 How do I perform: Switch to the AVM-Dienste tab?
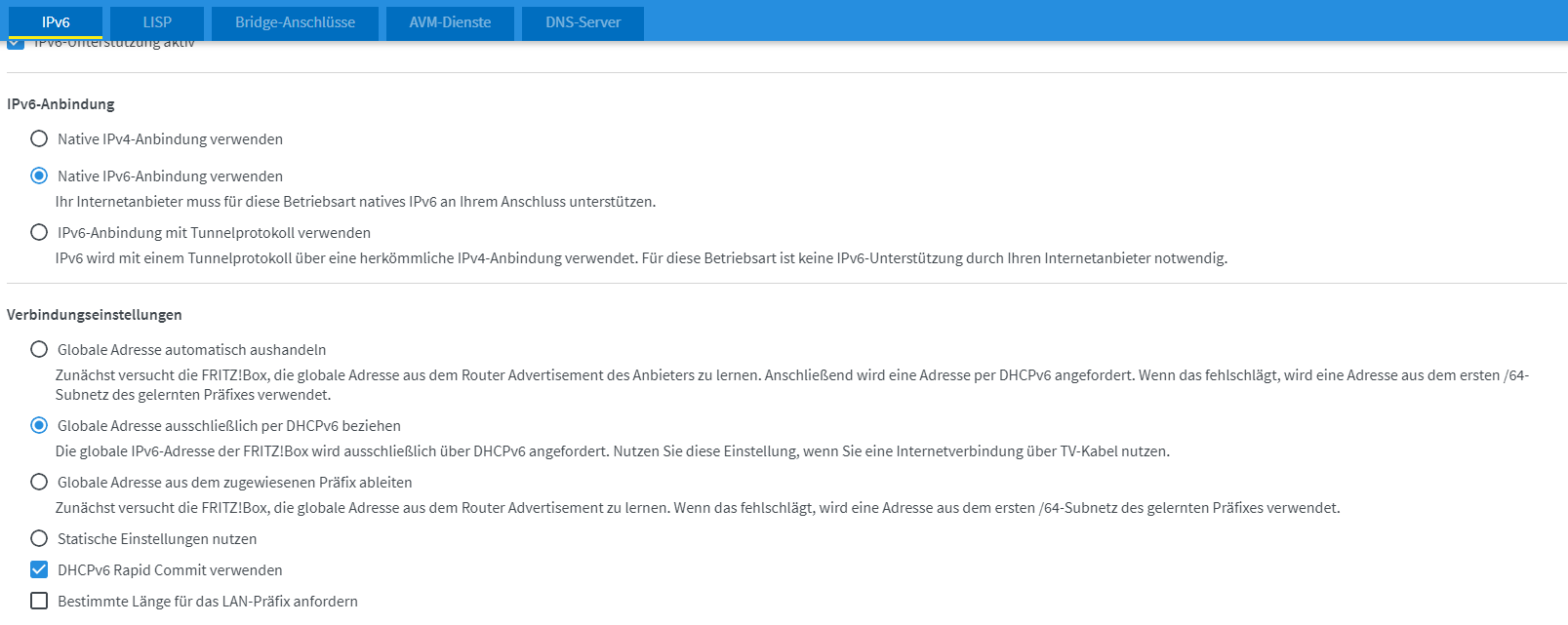coord(450,22)
